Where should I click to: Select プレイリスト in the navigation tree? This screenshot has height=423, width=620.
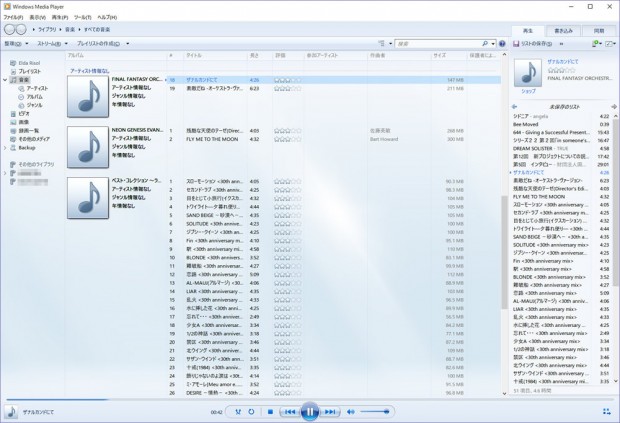pyautogui.click(x=30, y=72)
